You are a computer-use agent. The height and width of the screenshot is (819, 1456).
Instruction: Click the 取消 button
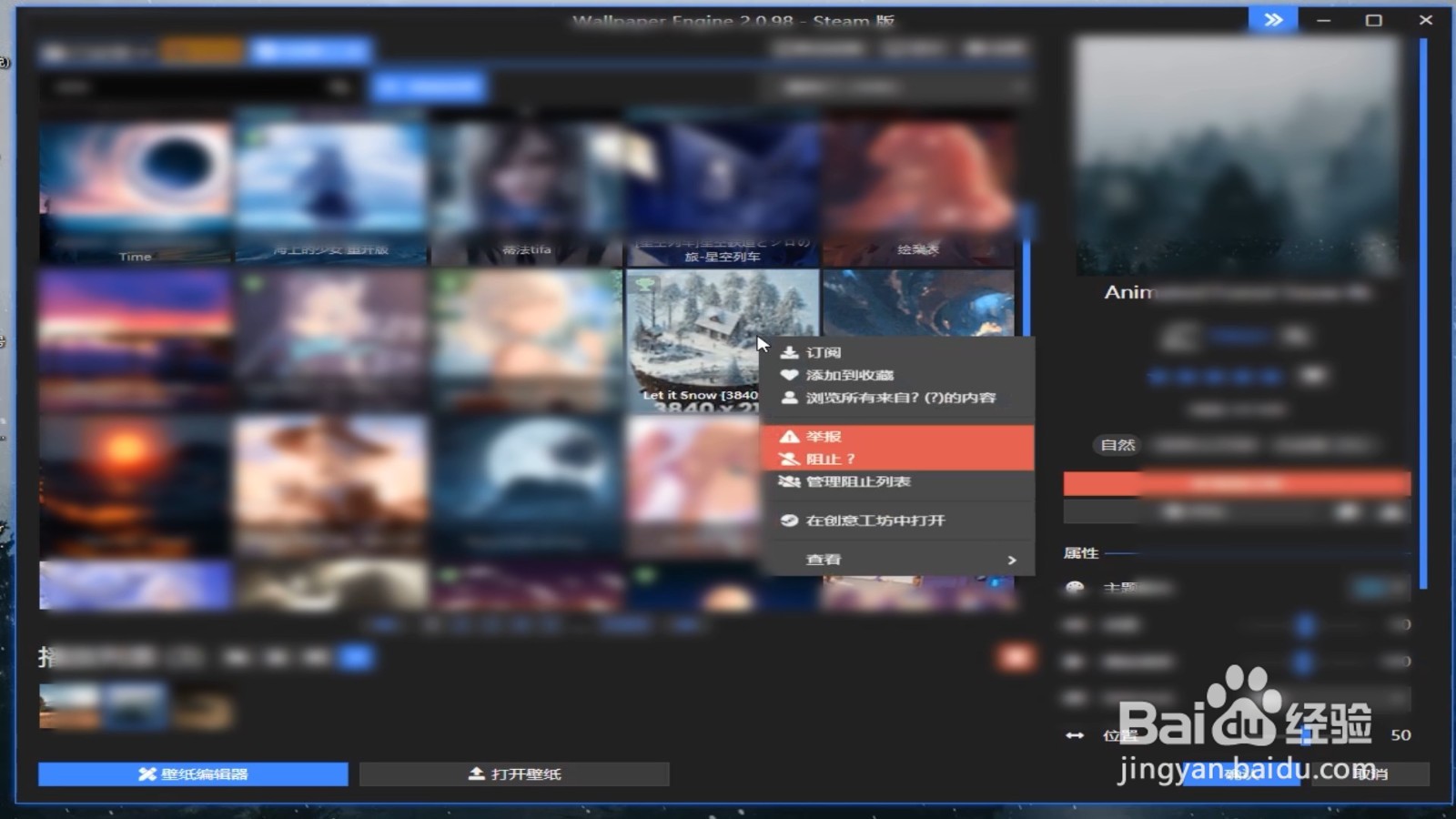[1370, 773]
